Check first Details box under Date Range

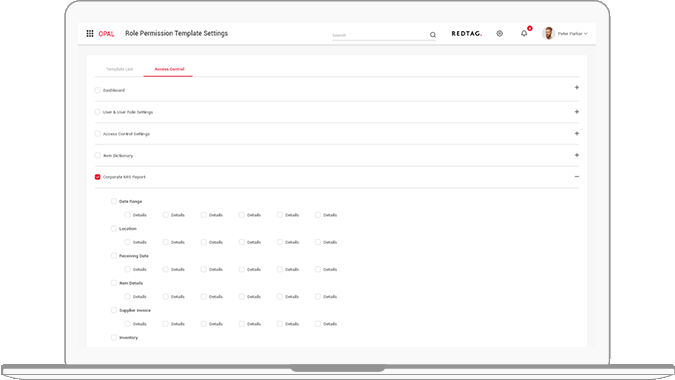tap(127, 215)
